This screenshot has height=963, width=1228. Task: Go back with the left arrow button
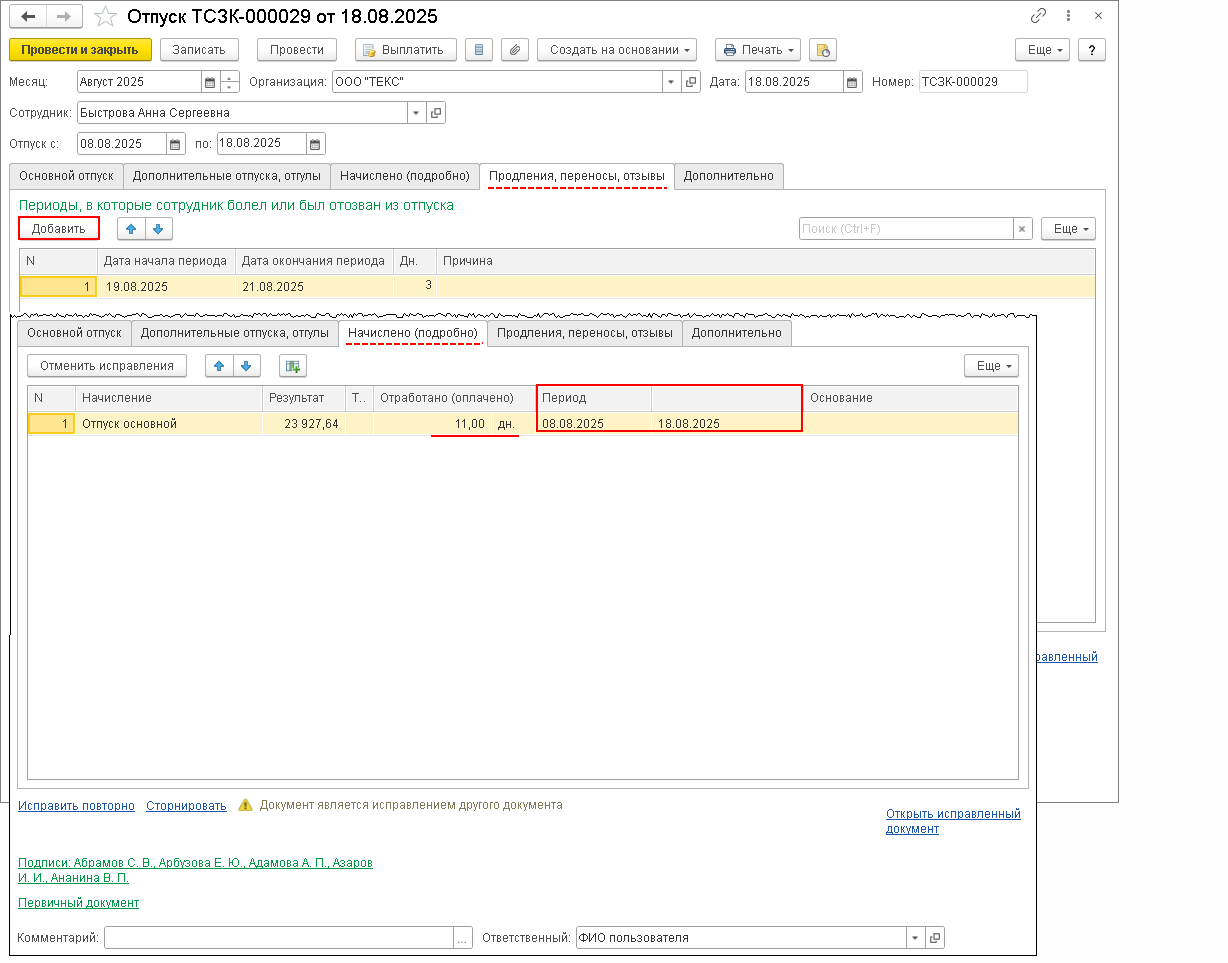pyautogui.click(x=28, y=17)
